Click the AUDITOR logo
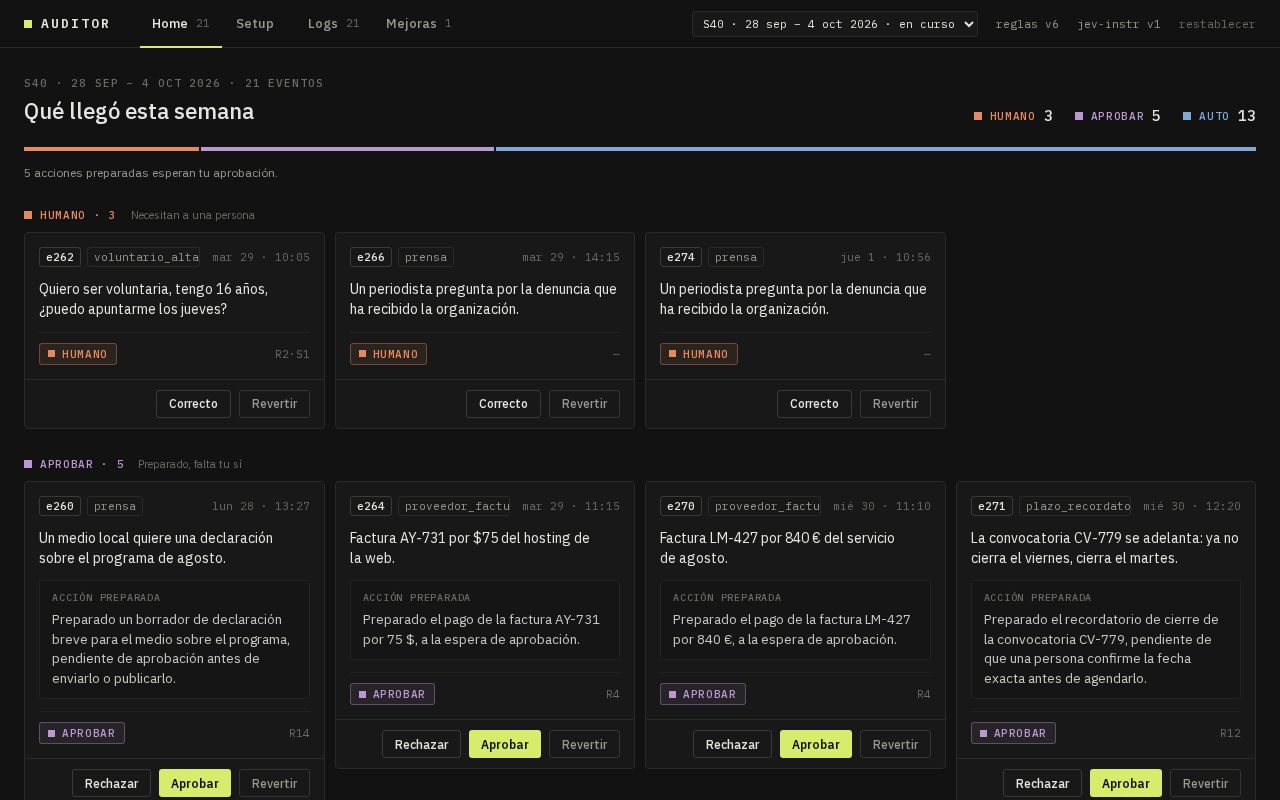Screen dimensions: 1280x800 [x=67, y=24]
